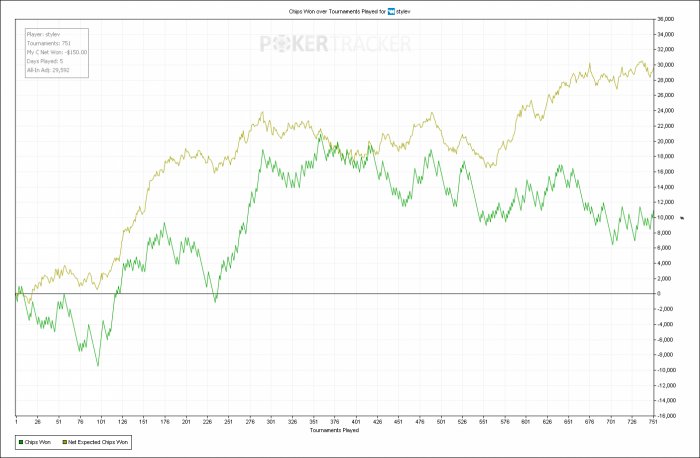The height and width of the screenshot is (458, 700).
Task: Click the poker site icon beside stylev in title
Action: point(391,12)
